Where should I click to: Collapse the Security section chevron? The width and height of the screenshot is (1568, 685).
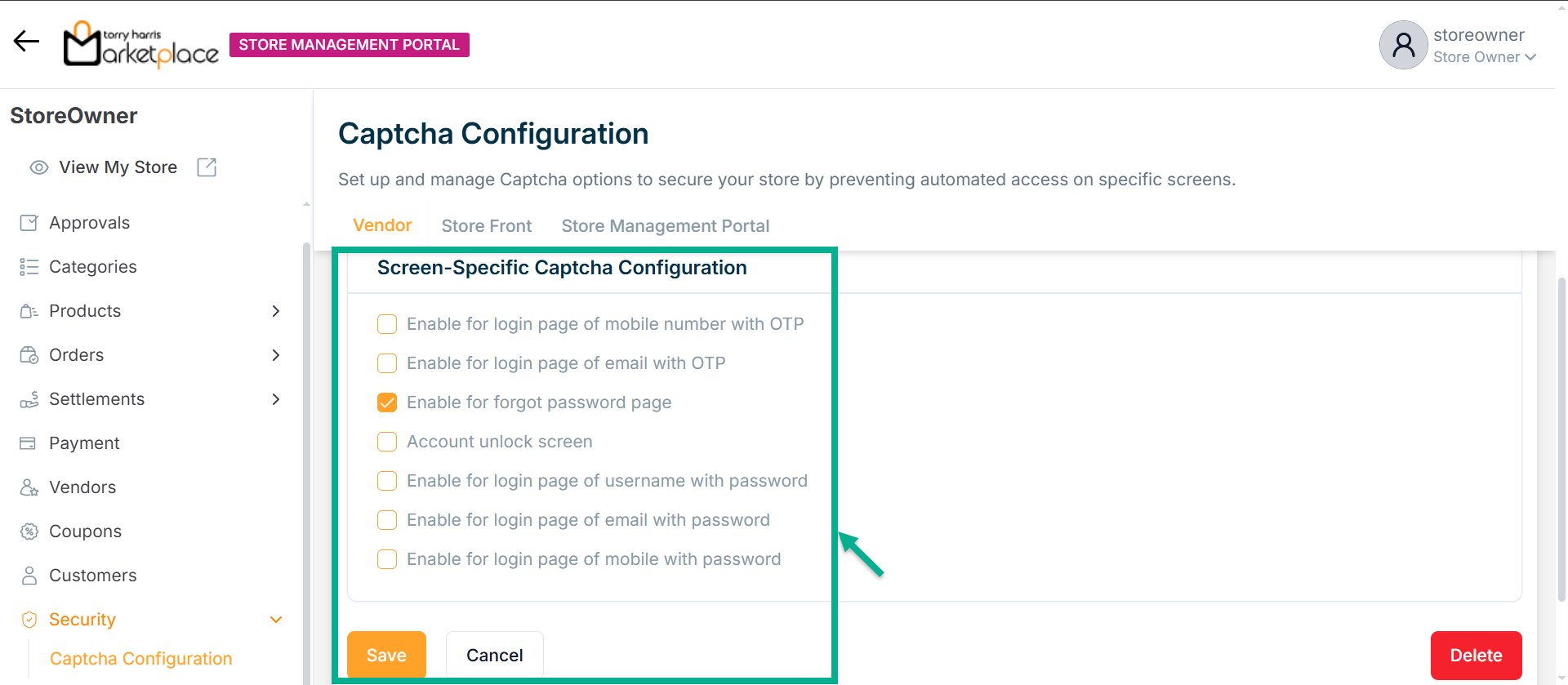pos(276,620)
